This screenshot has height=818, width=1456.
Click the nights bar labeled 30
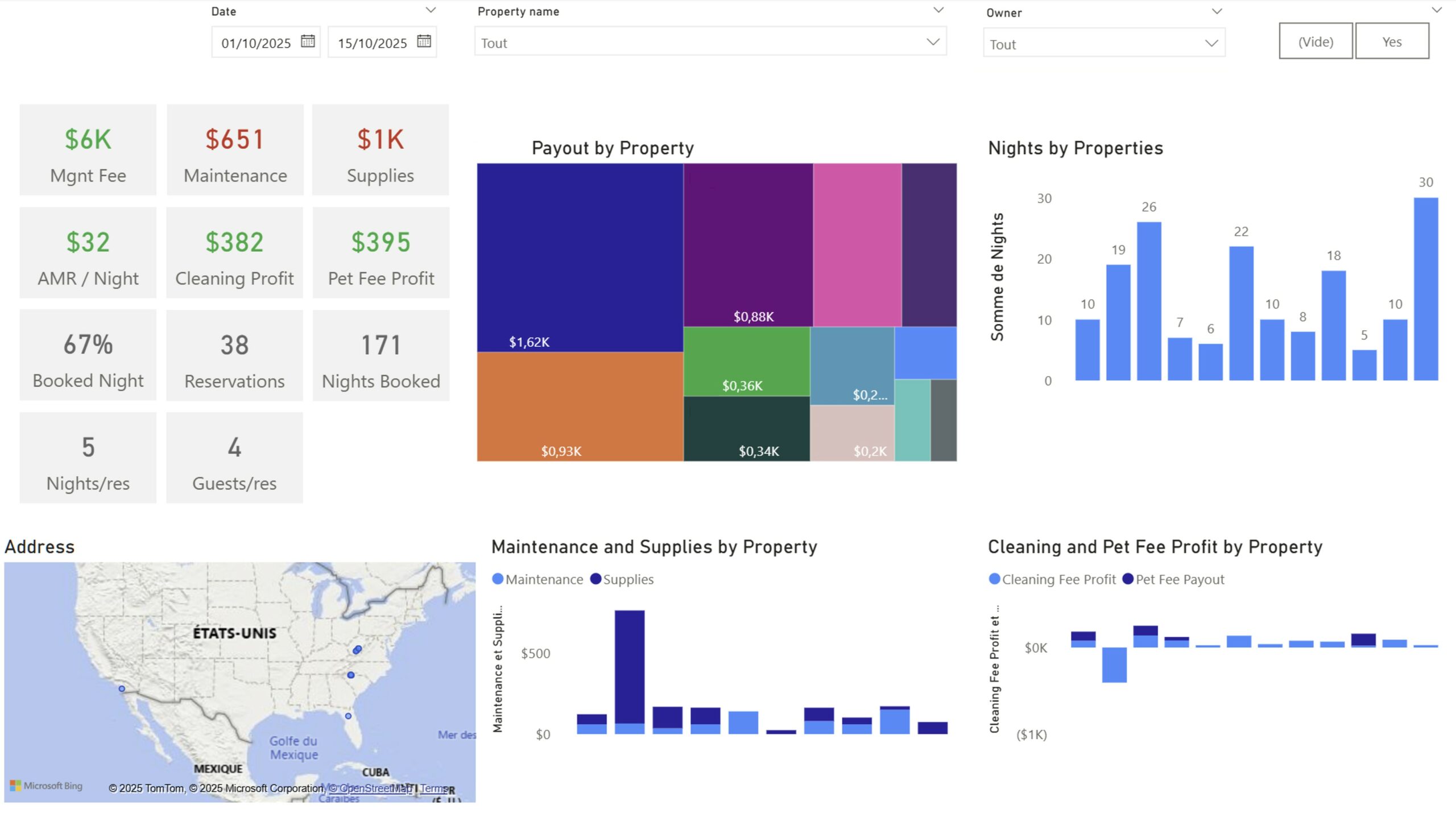point(1426,289)
